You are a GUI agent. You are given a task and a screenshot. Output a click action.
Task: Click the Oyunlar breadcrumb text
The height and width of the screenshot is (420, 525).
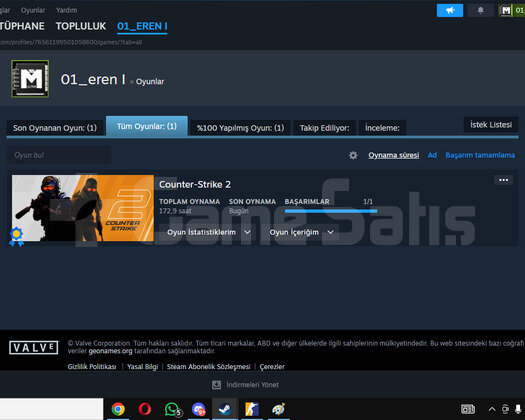tap(150, 81)
